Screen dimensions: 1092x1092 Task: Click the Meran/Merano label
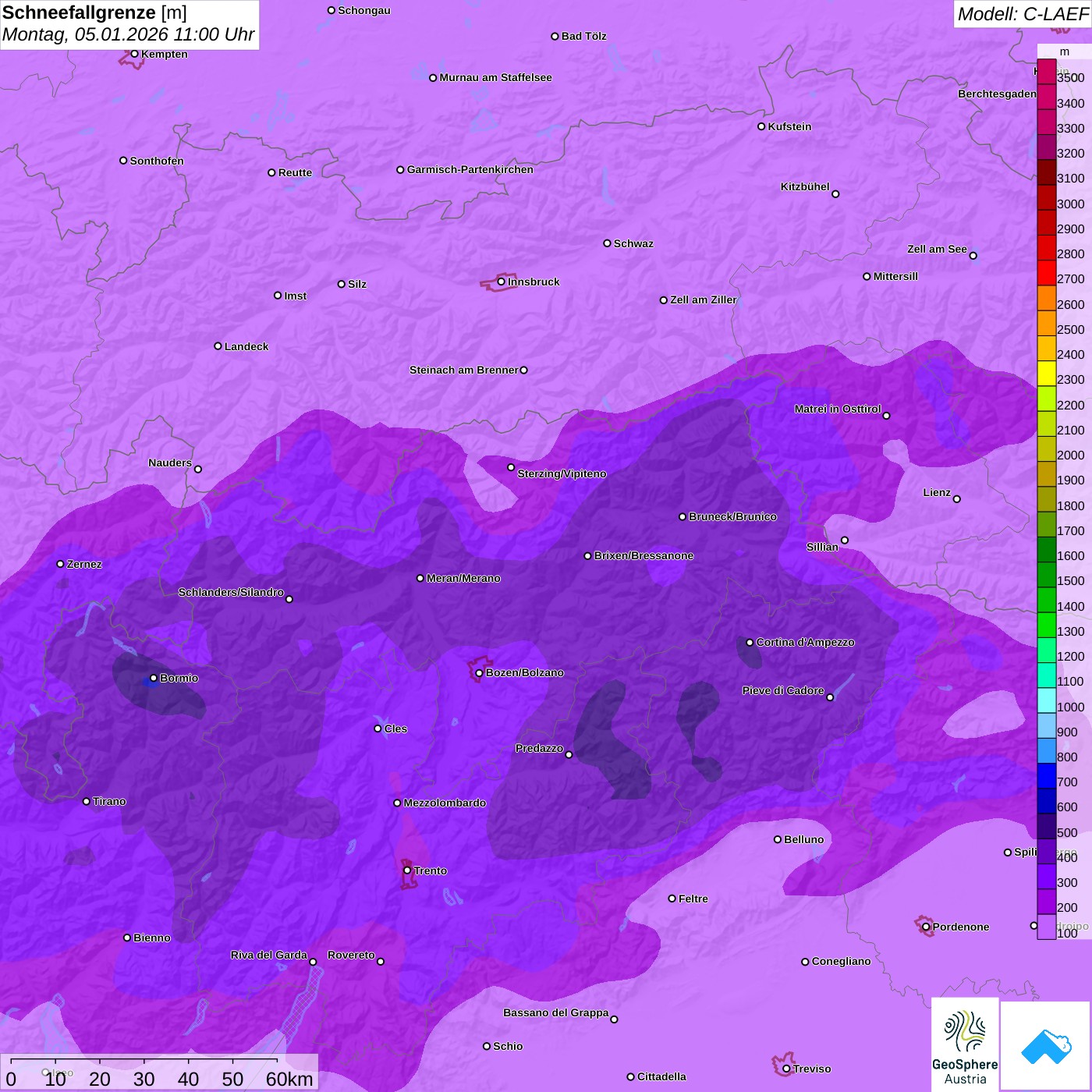tap(463, 578)
